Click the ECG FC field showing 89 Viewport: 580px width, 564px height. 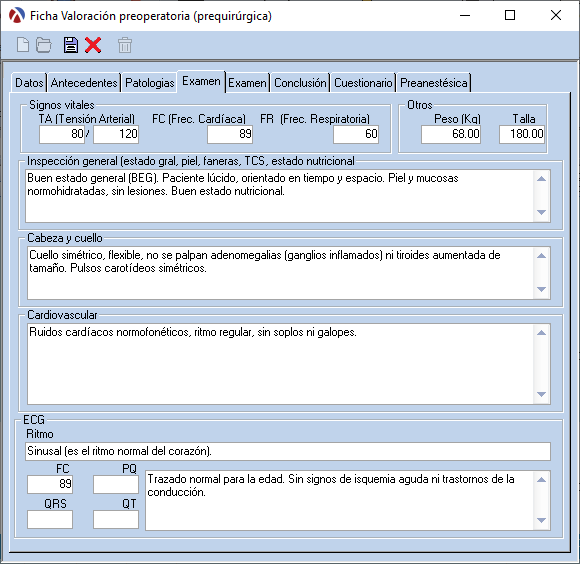pyautogui.click(x=50, y=484)
